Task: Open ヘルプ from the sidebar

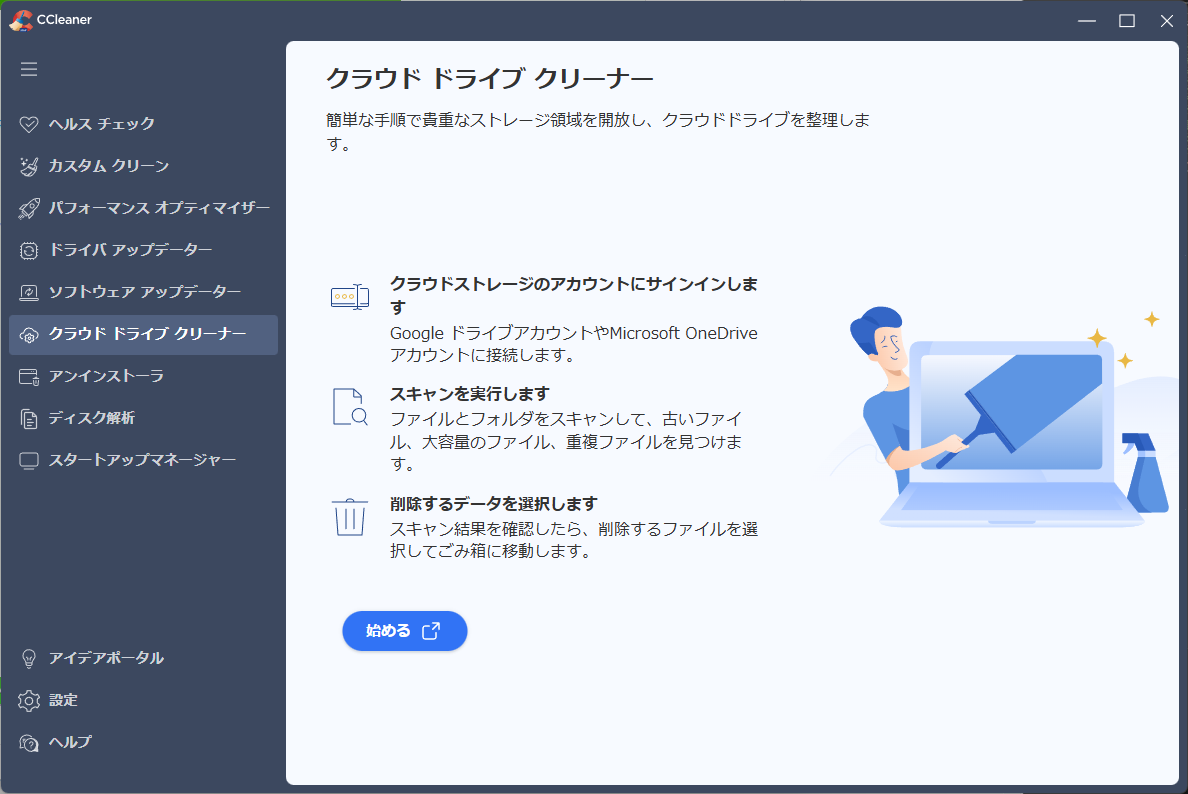Action: 143,743
